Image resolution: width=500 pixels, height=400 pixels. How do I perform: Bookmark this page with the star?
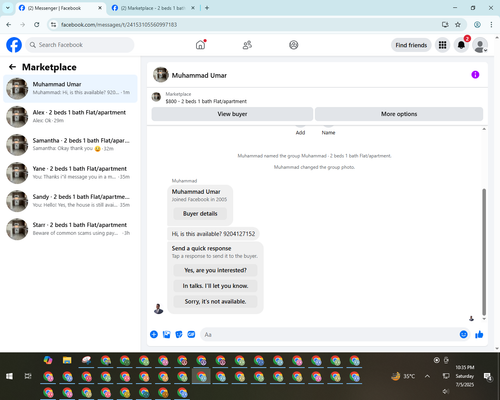458,24
